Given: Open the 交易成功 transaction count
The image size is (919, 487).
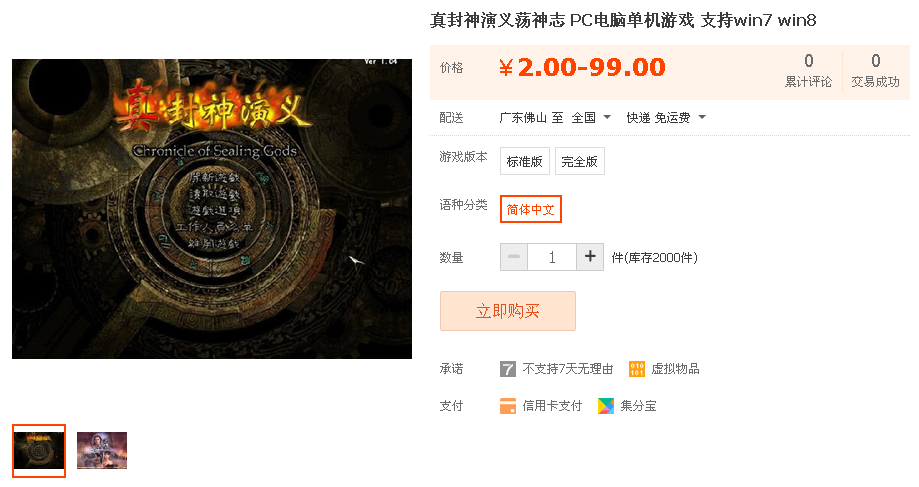Looking at the screenshot, I should (x=875, y=71).
